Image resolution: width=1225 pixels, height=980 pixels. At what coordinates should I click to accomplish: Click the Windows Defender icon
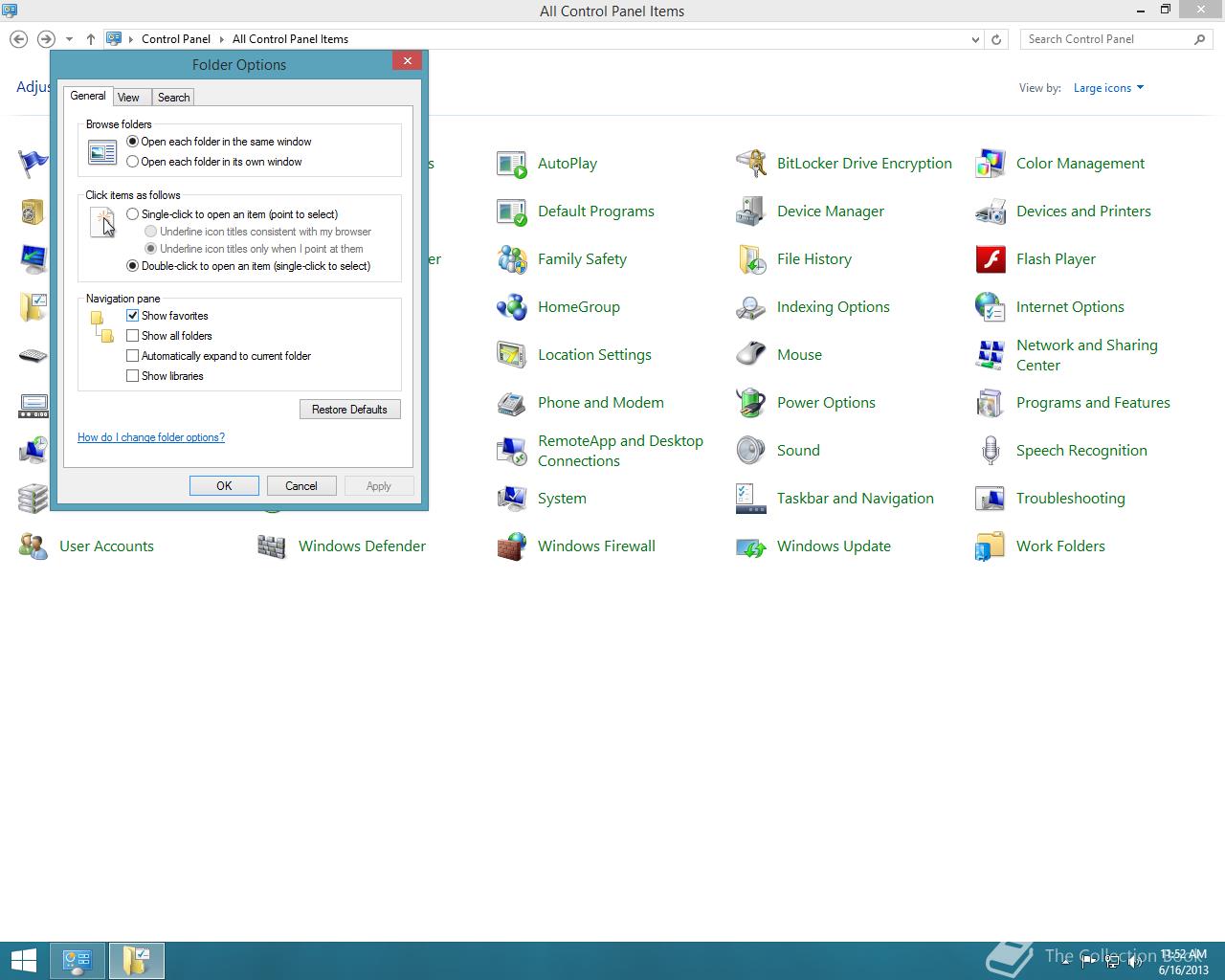pos(273,546)
